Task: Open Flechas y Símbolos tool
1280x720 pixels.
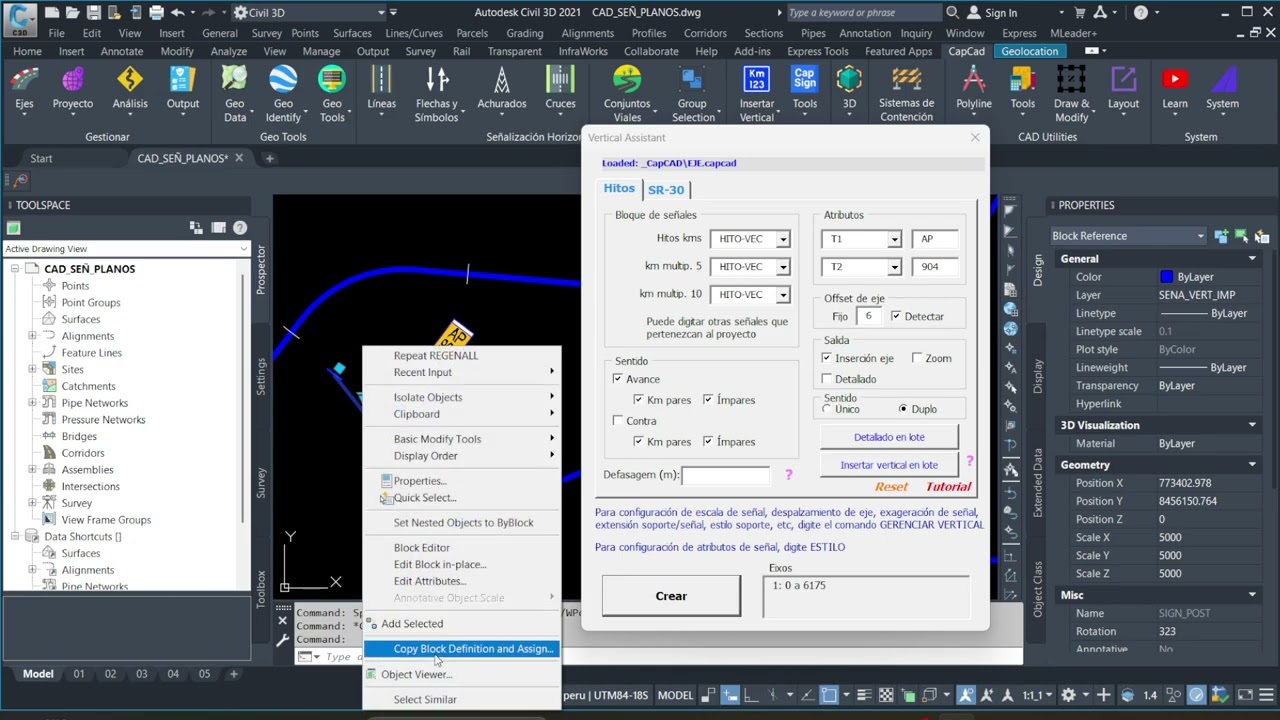Action: (x=437, y=94)
